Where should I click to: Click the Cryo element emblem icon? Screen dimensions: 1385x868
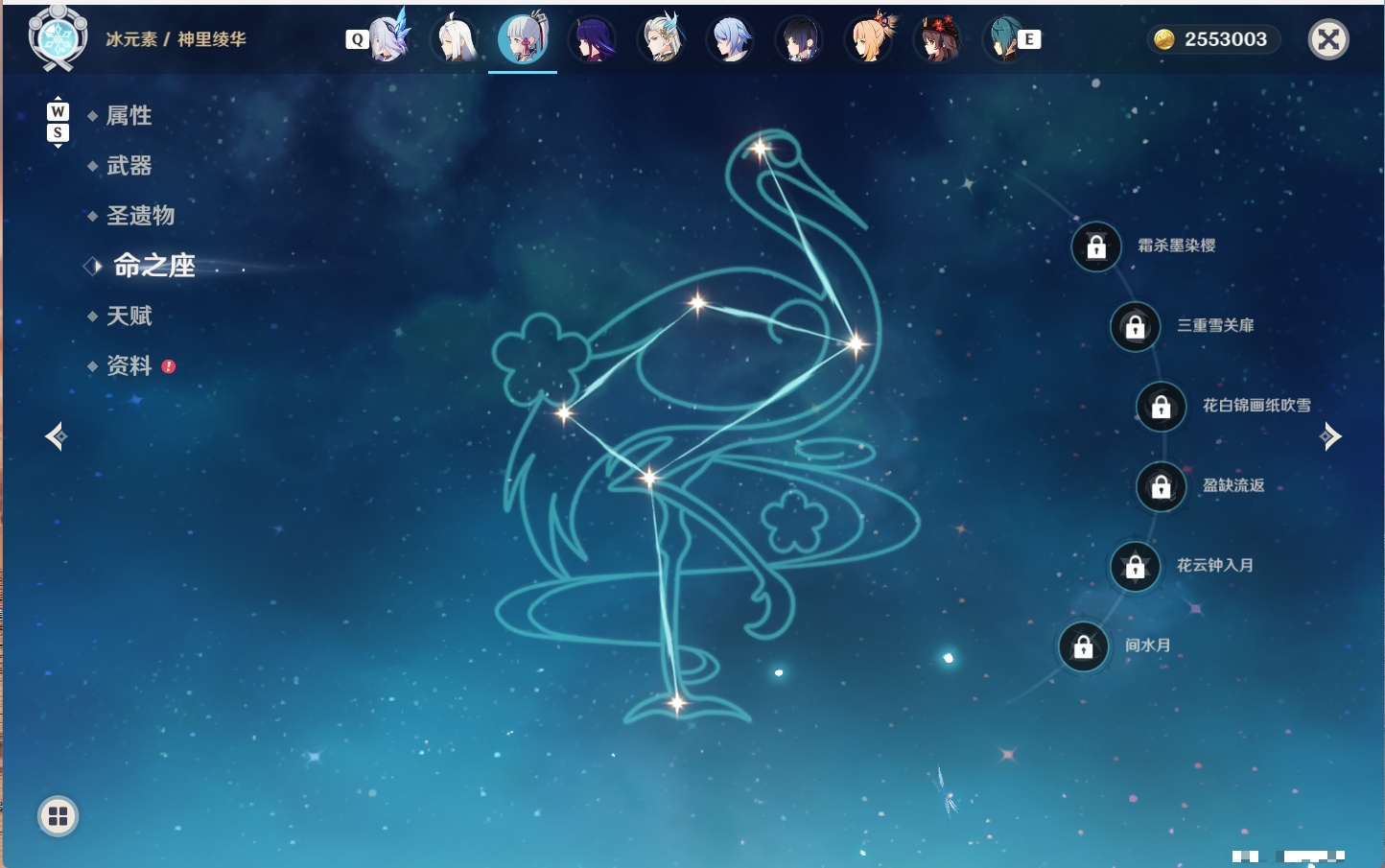59,38
